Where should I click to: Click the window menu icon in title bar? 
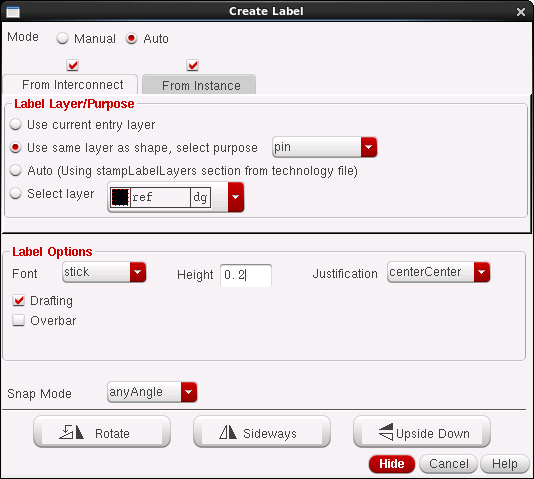click(x=13, y=12)
